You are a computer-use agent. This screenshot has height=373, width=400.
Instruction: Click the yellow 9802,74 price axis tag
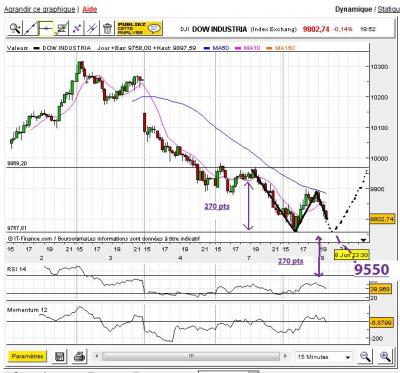coord(383,219)
